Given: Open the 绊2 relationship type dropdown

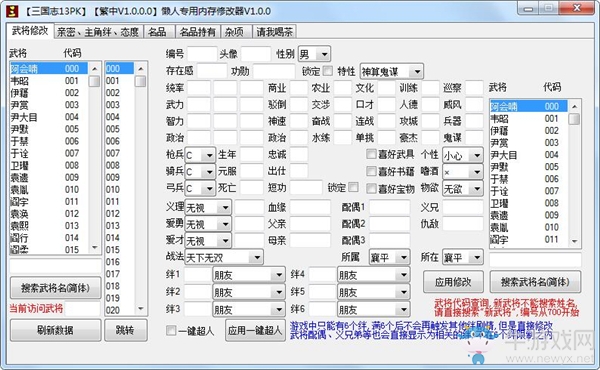Looking at the screenshot, I should tap(249, 292).
